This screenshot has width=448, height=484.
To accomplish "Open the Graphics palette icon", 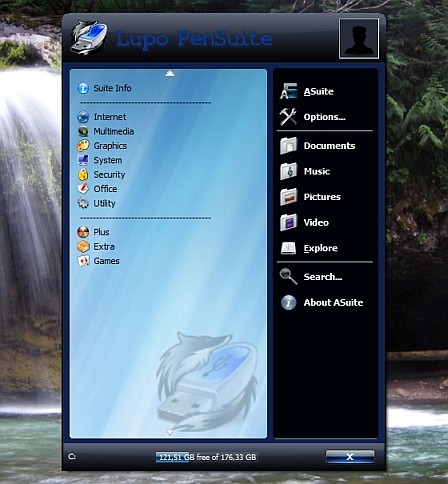I will coord(83,146).
